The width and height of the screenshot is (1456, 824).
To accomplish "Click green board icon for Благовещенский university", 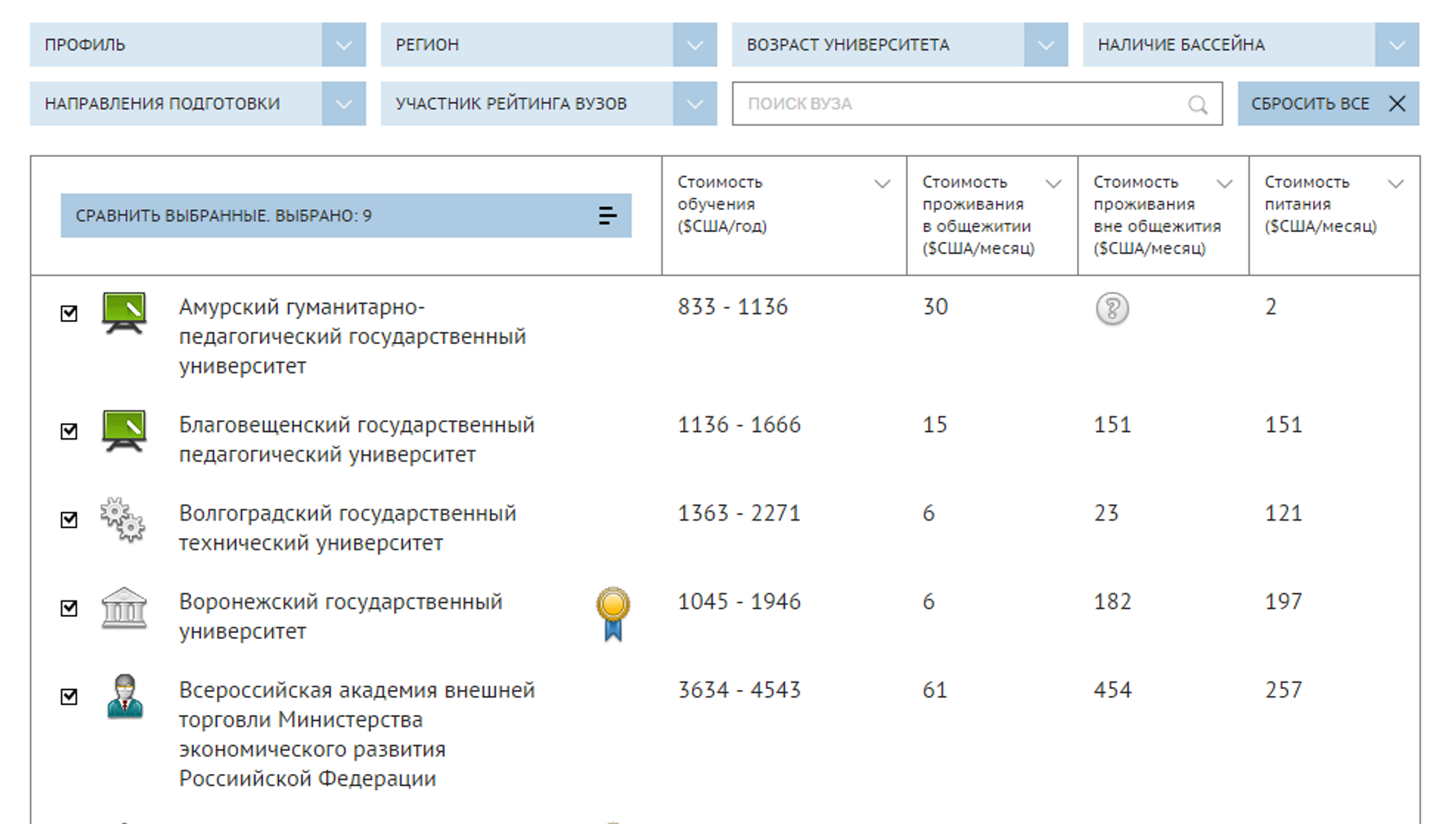I will coord(124,431).
